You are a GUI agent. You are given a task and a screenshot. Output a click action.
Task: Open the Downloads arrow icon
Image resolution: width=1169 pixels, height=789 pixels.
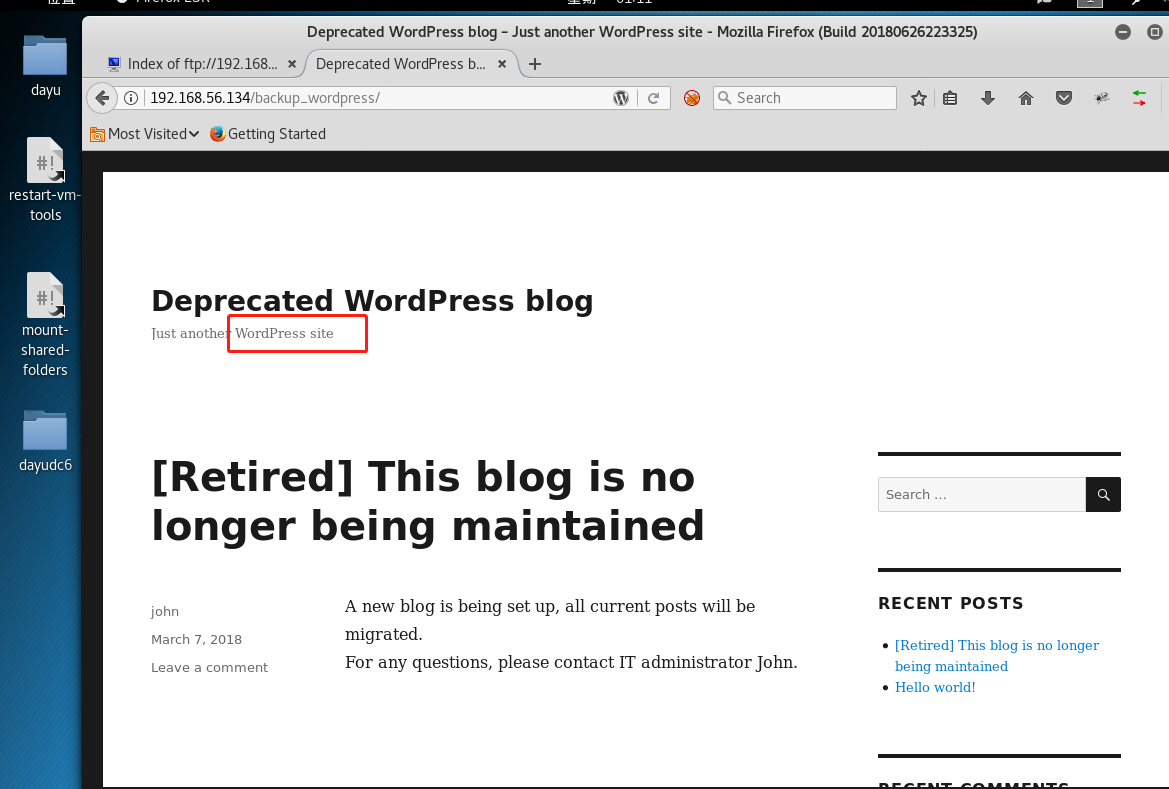[x=988, y=98]
